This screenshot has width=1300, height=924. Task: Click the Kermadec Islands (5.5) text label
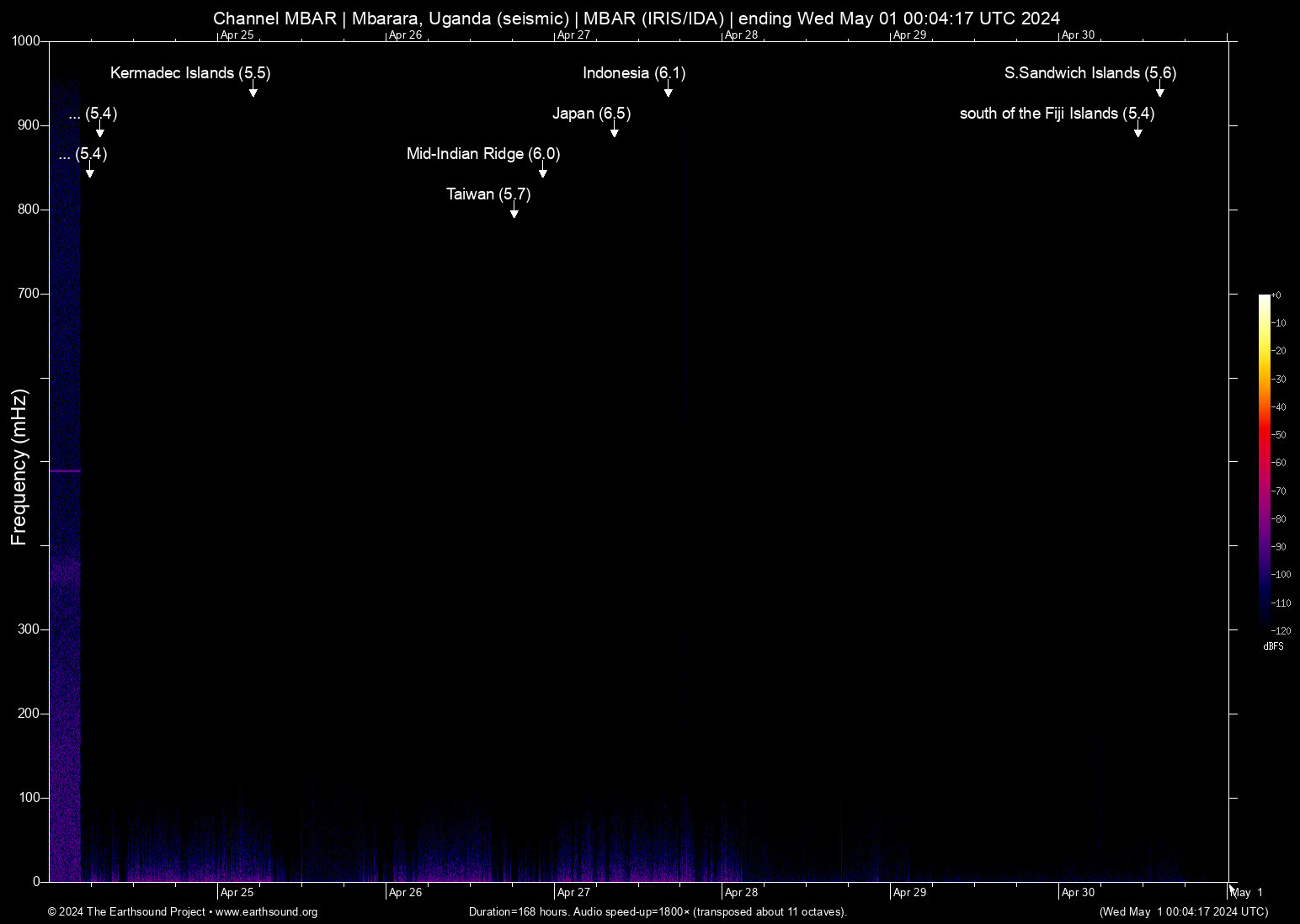[x=190, y=73]
